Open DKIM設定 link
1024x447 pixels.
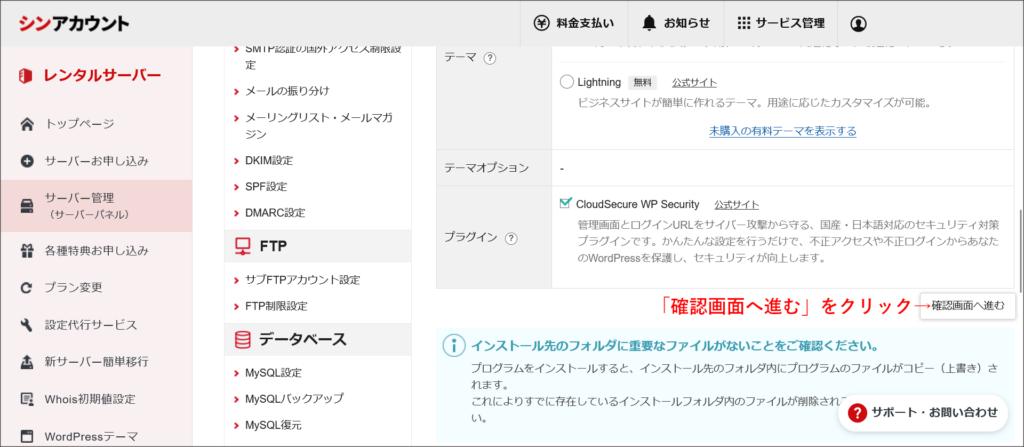click(x=269, y=161)
